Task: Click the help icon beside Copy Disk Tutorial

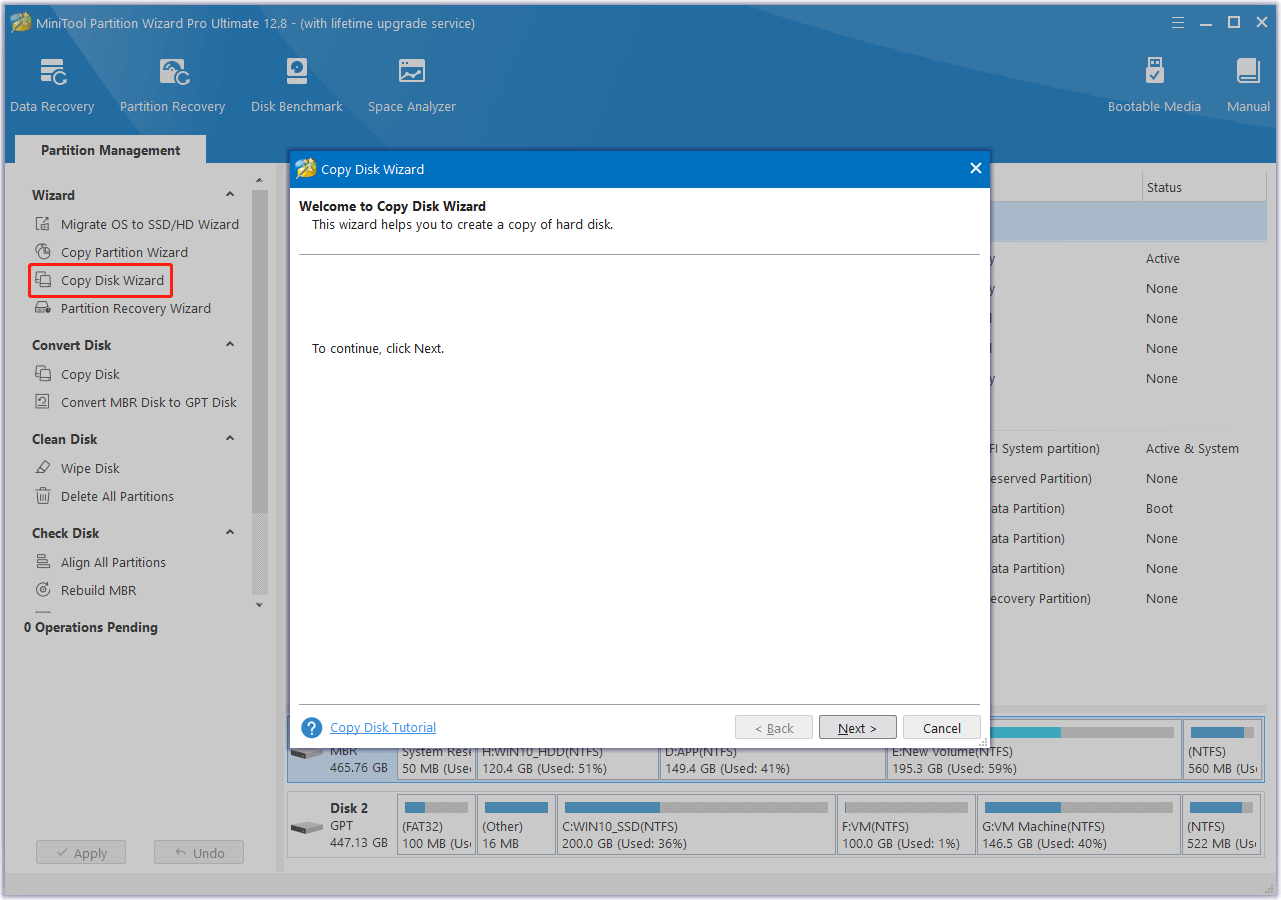Action: pyautogui.click(x=312, y=728)
